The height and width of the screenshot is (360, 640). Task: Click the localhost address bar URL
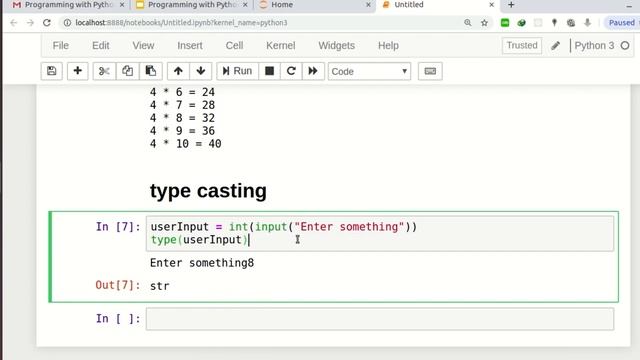point(181,23)
